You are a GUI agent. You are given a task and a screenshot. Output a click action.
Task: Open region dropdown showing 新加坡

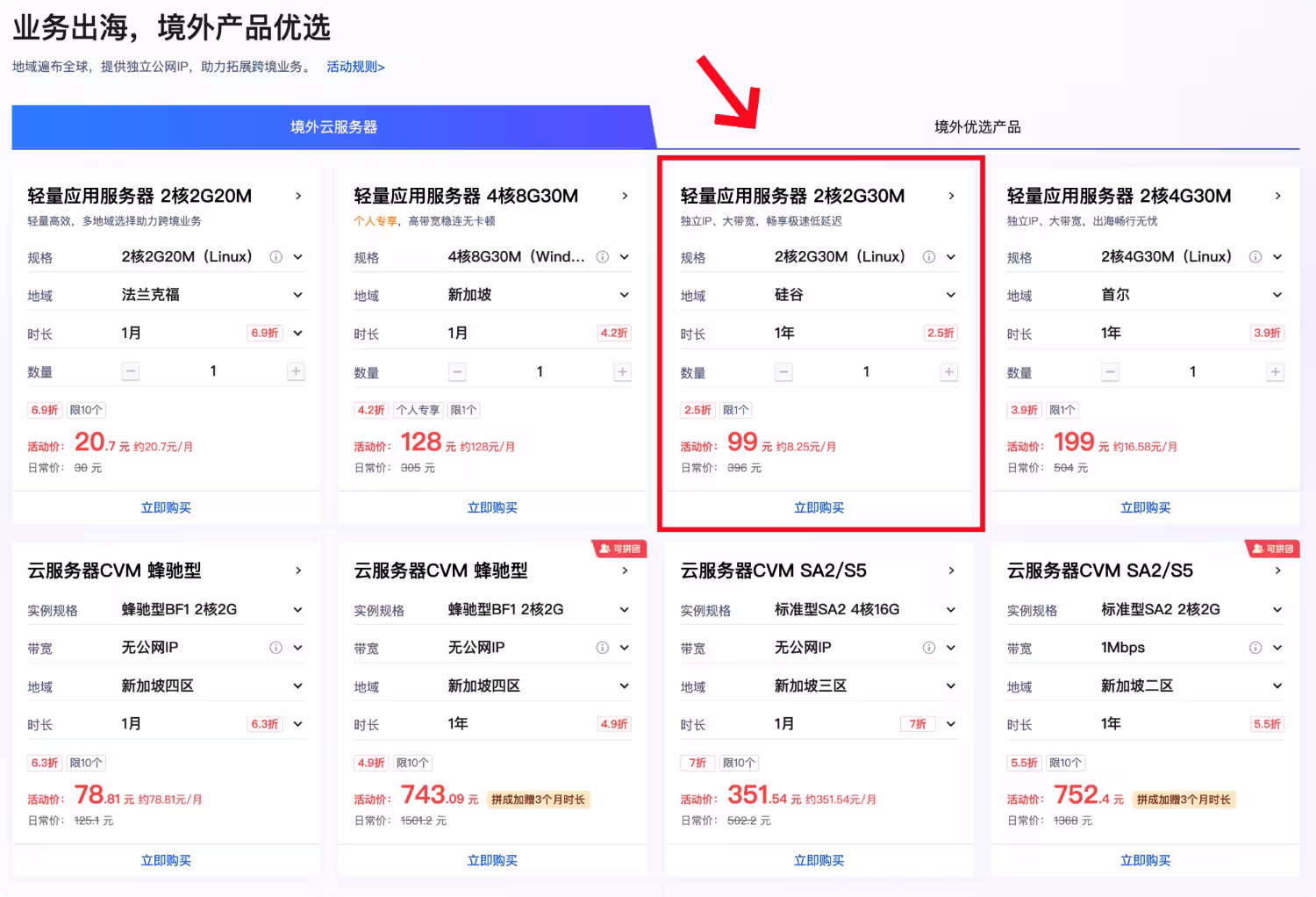pos(539,295)
